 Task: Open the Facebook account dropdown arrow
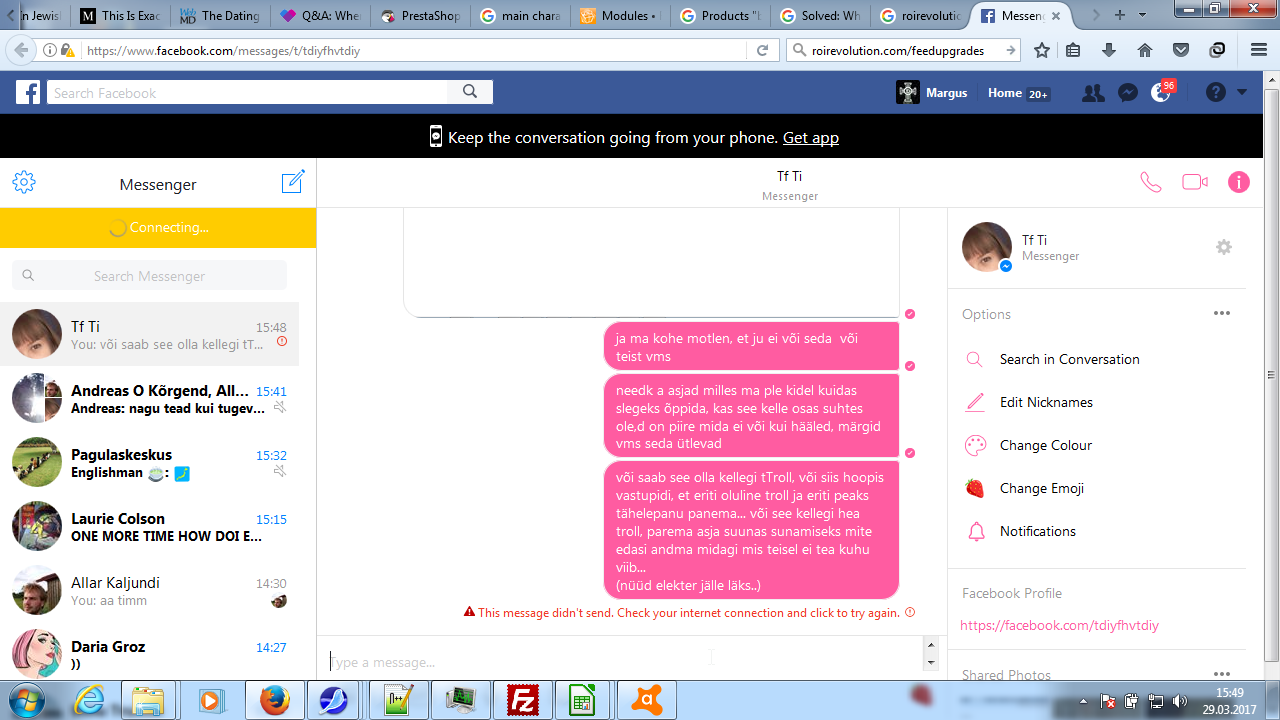tap(1242, 93)
